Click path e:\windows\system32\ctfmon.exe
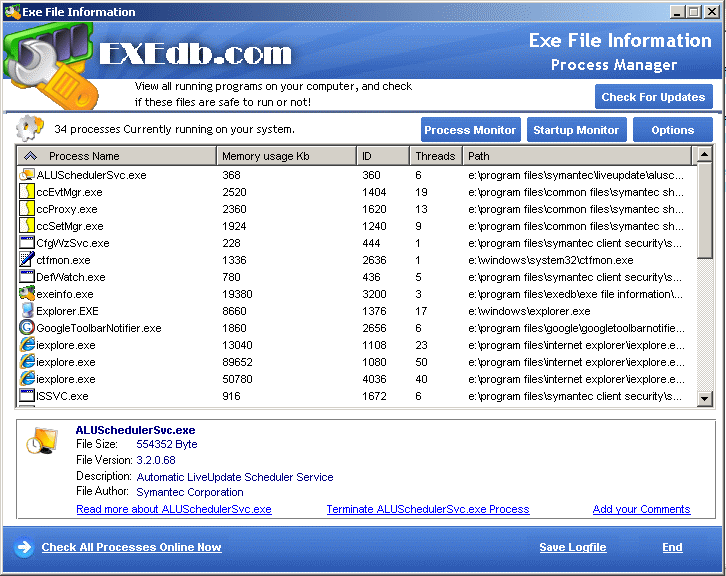 [551, 260]
